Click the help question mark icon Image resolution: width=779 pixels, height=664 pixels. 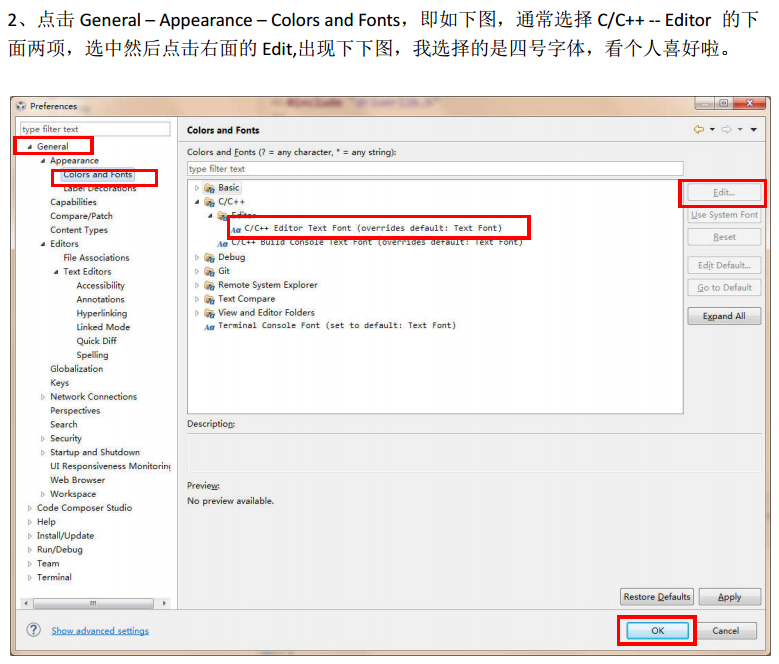point(33,630)
